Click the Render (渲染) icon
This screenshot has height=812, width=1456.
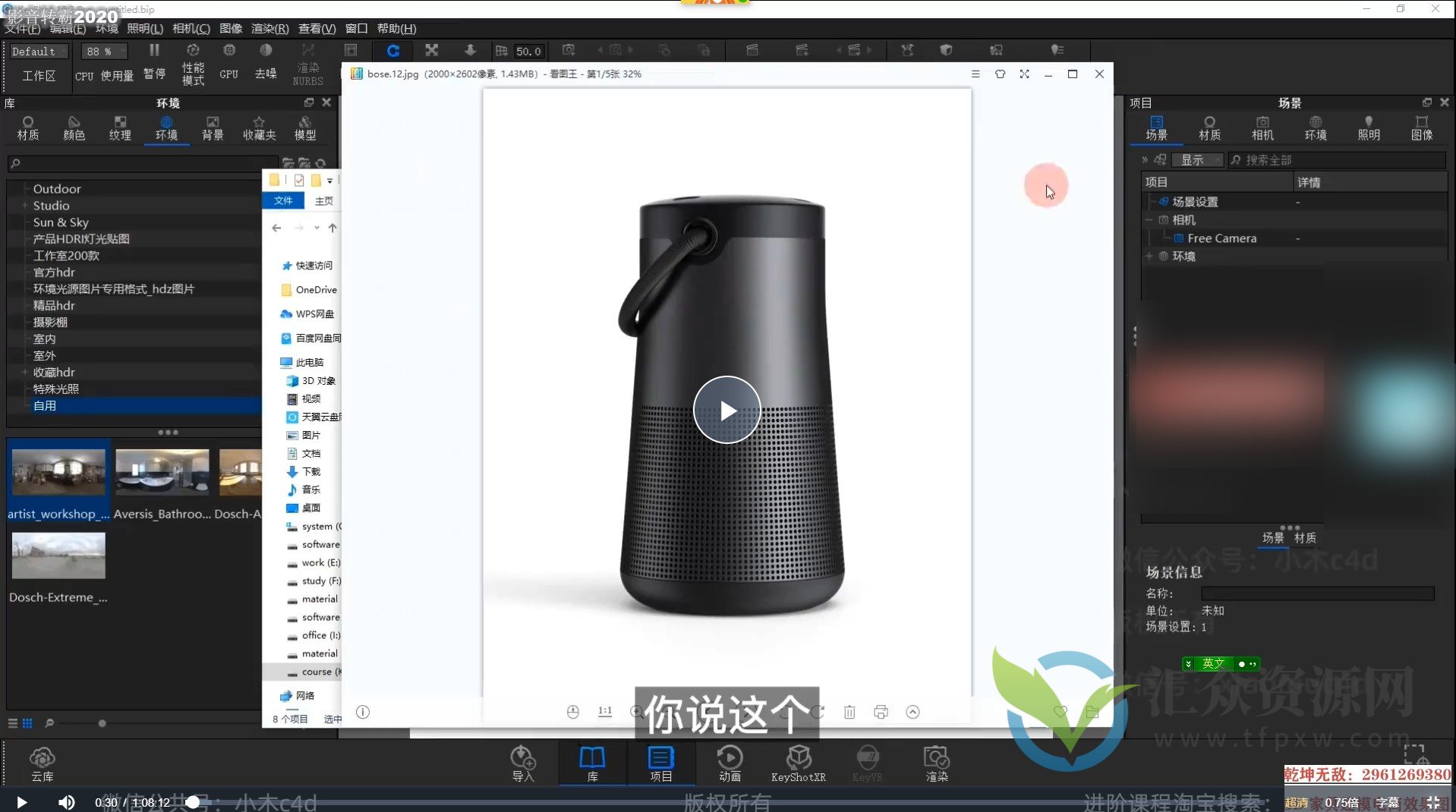click(x=936, y=762)
